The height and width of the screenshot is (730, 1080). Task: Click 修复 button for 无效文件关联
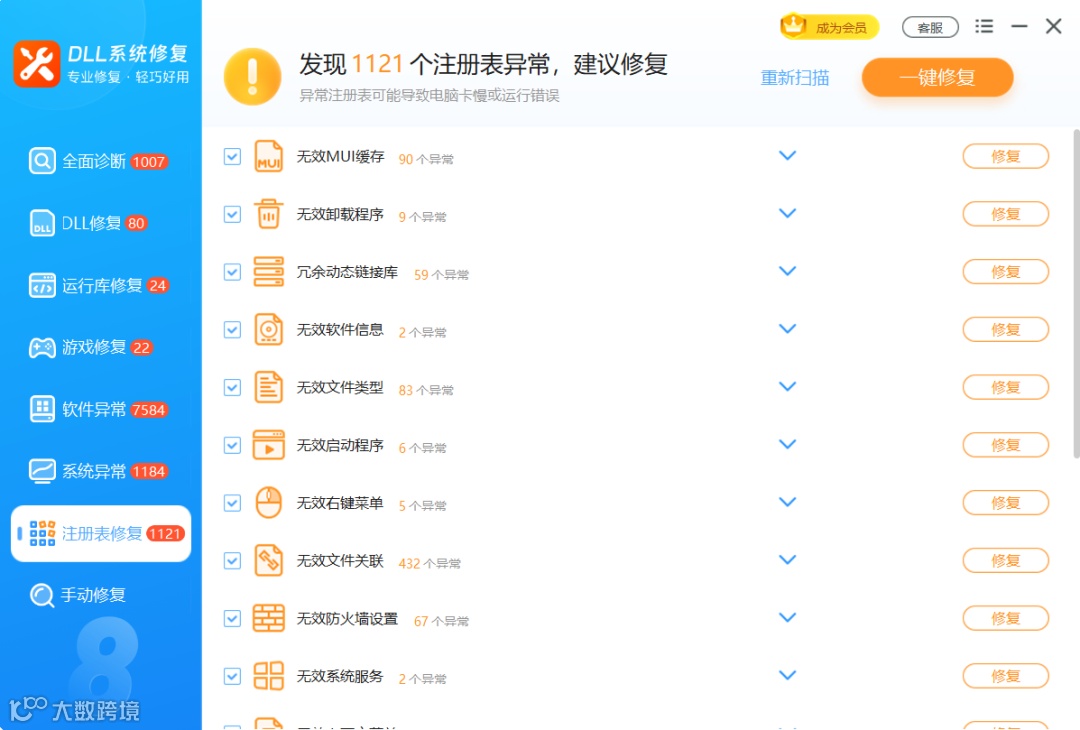(x=1006, y=561)
